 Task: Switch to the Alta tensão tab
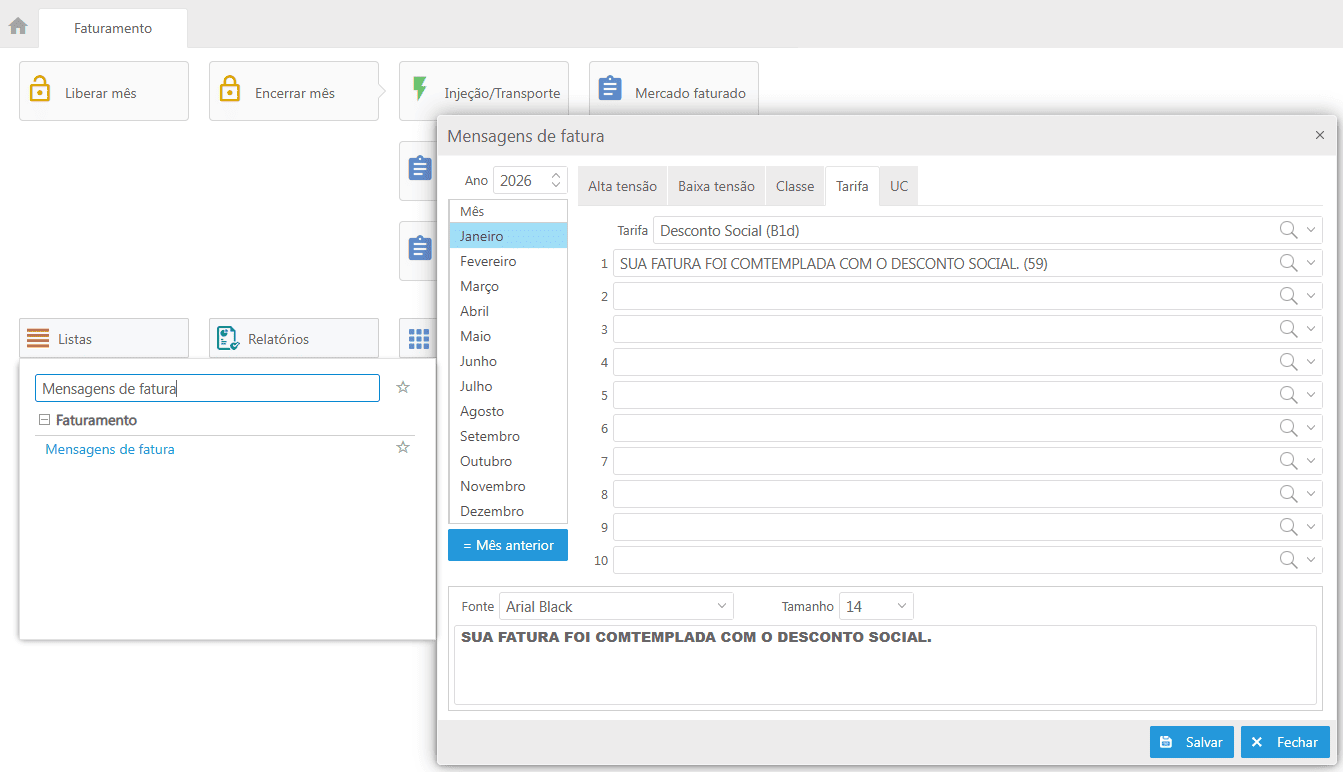[622, 187]
